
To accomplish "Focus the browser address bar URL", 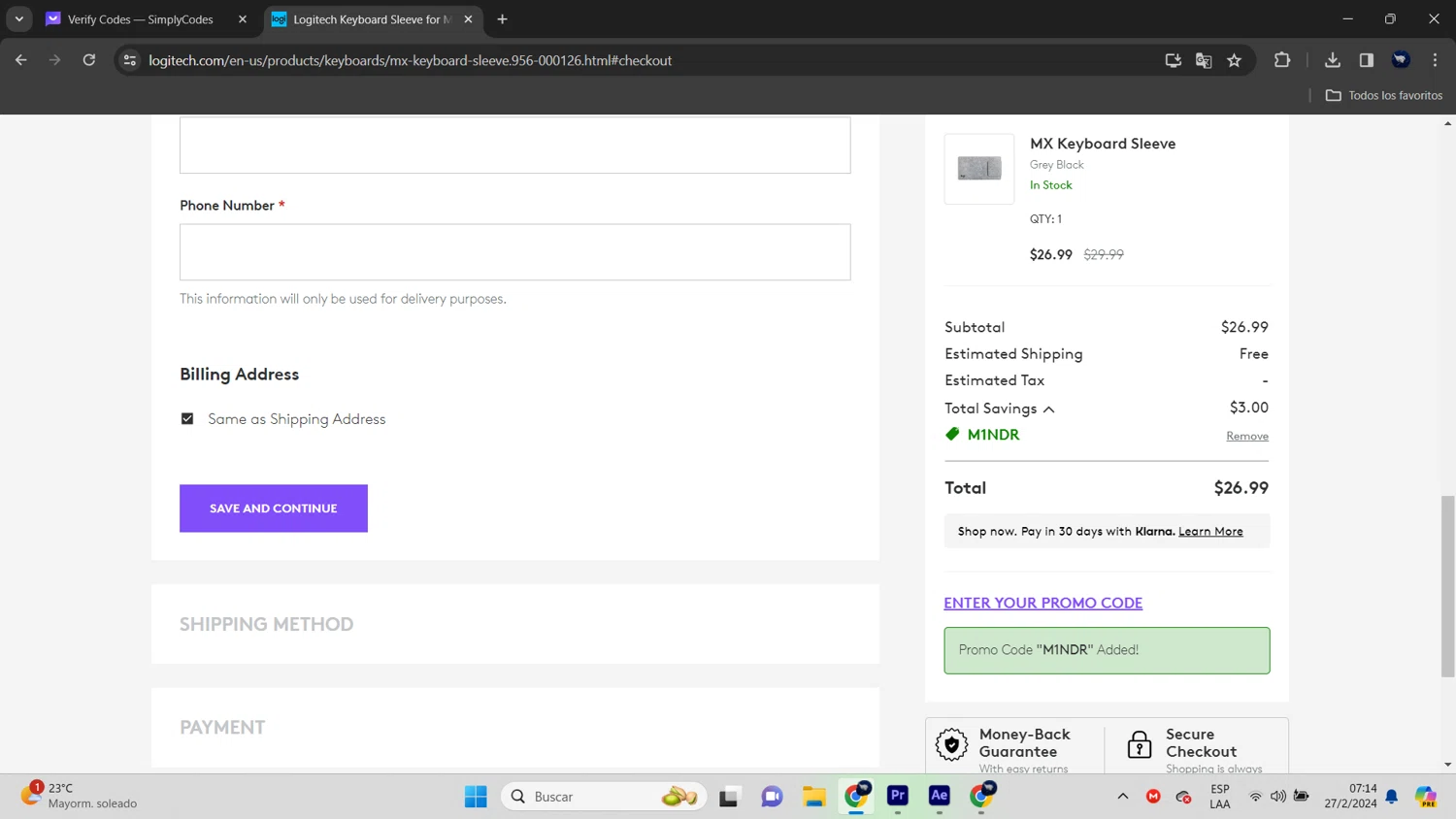I will (x=410, y=60).
